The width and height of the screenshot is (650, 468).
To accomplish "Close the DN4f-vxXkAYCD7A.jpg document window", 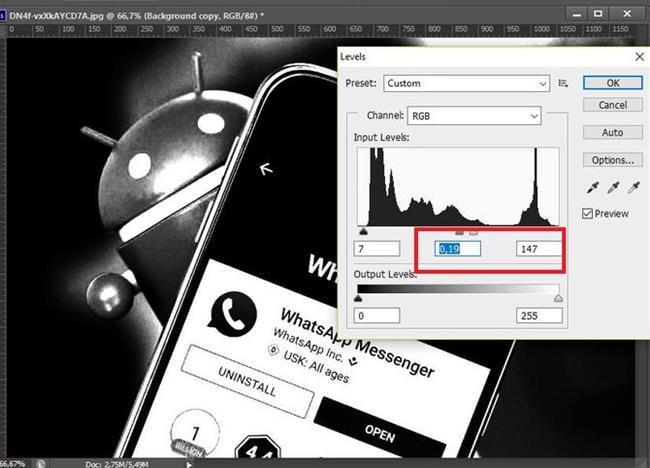I will click(x=627, y=14).
